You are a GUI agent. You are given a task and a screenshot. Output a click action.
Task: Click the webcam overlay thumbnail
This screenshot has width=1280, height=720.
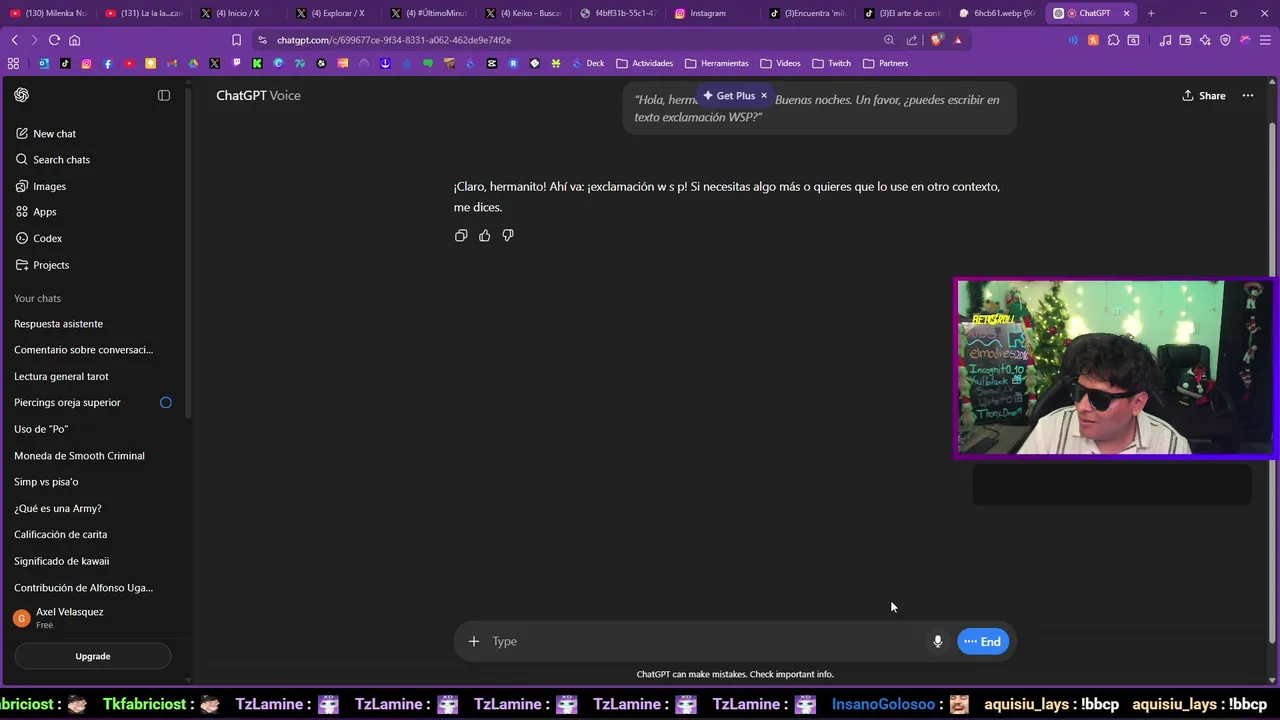1116,368
